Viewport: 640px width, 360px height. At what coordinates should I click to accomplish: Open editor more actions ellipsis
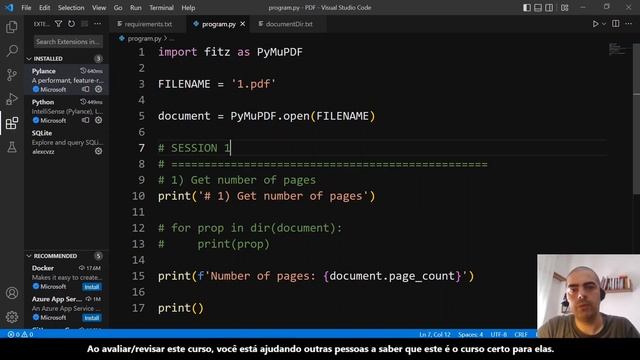[629, 24]
